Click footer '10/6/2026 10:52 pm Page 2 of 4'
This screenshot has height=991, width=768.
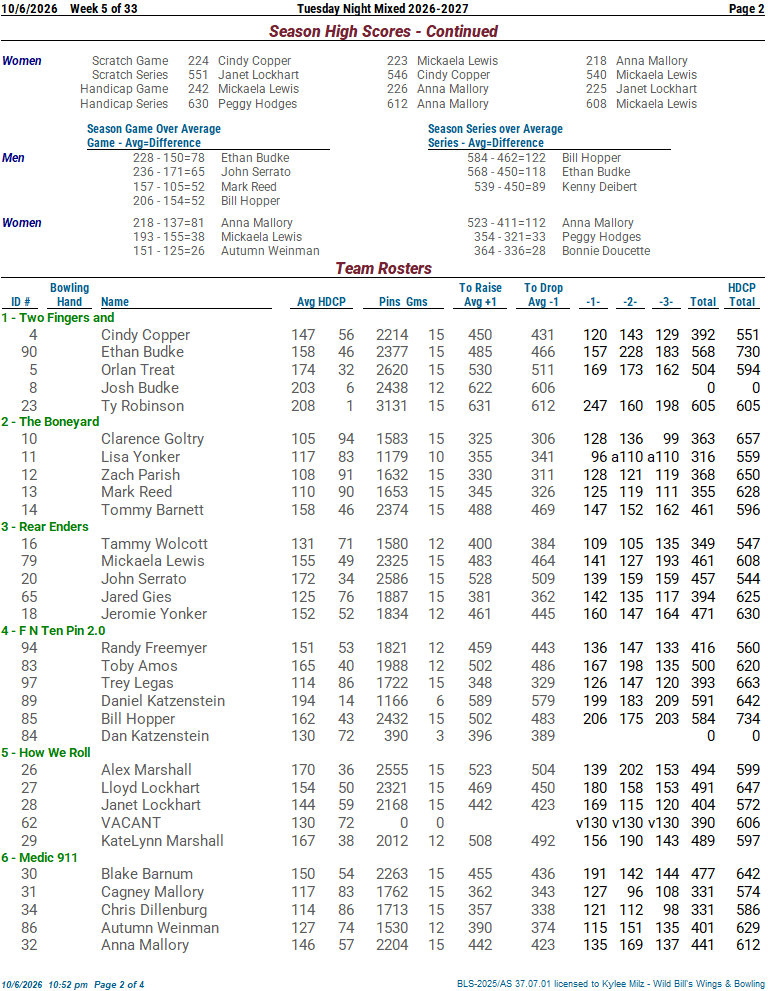click(73, 985)
